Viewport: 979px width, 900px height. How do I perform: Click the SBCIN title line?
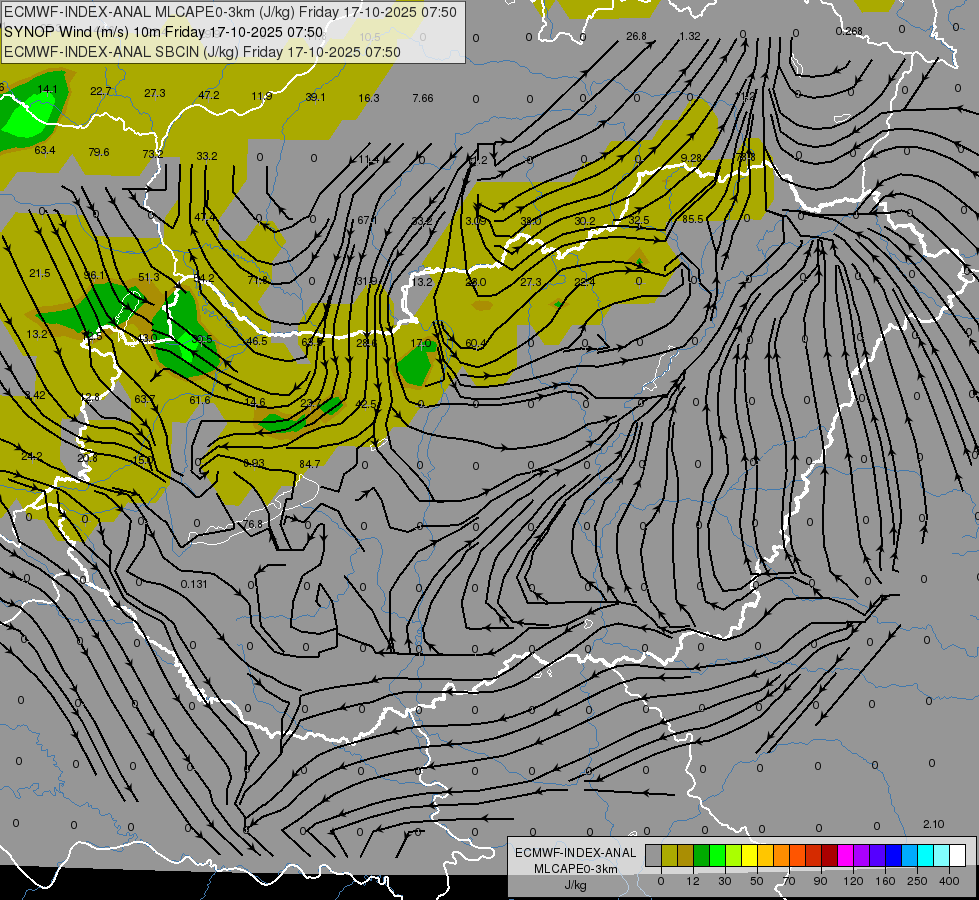(202, 52)
